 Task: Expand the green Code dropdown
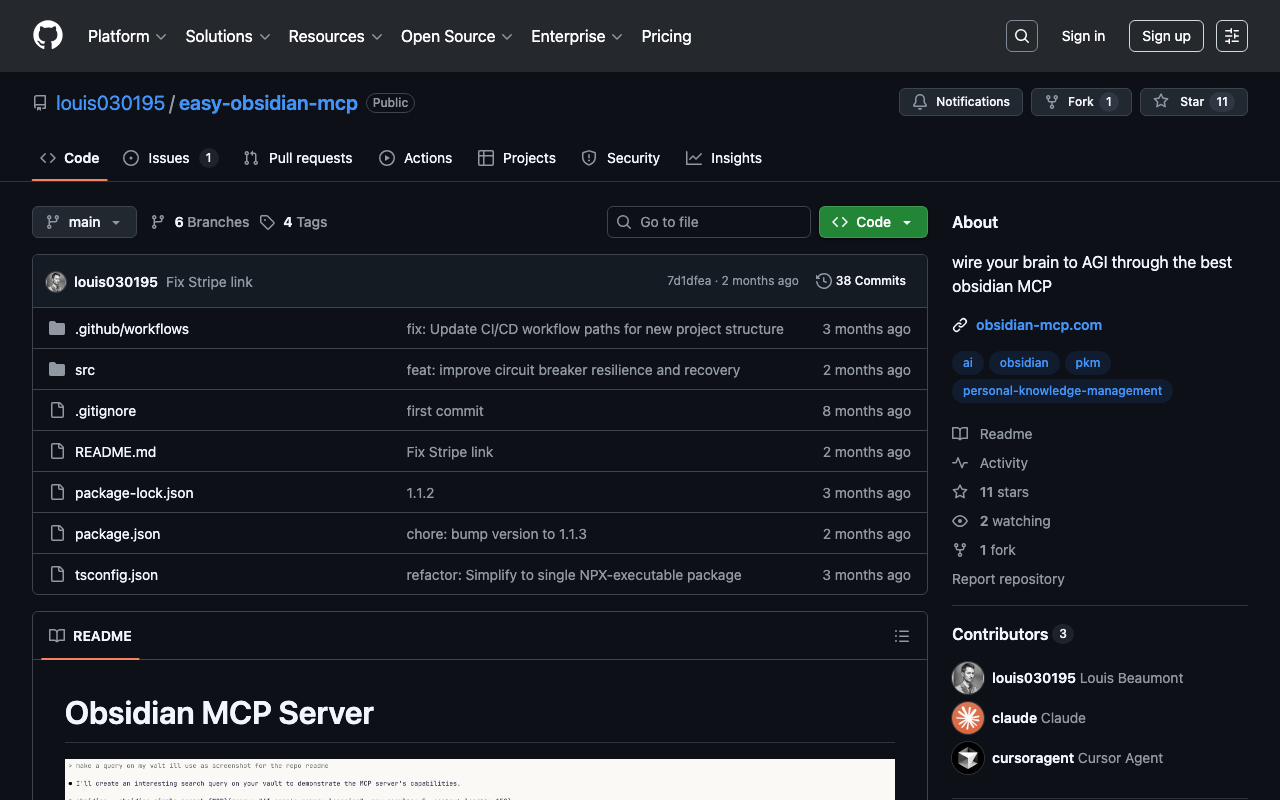(x=872, y=222)
